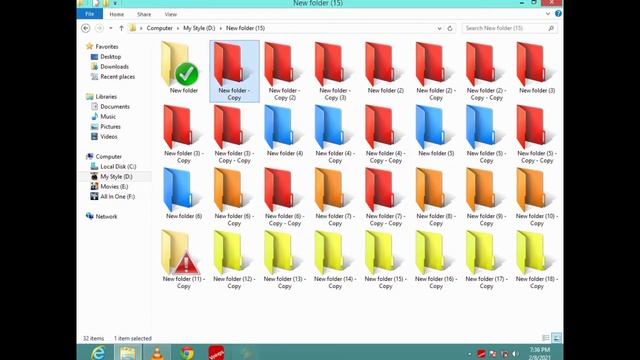
Task: Open Quick Access Toolbar customize dropdown
Action: click(115, 3)
